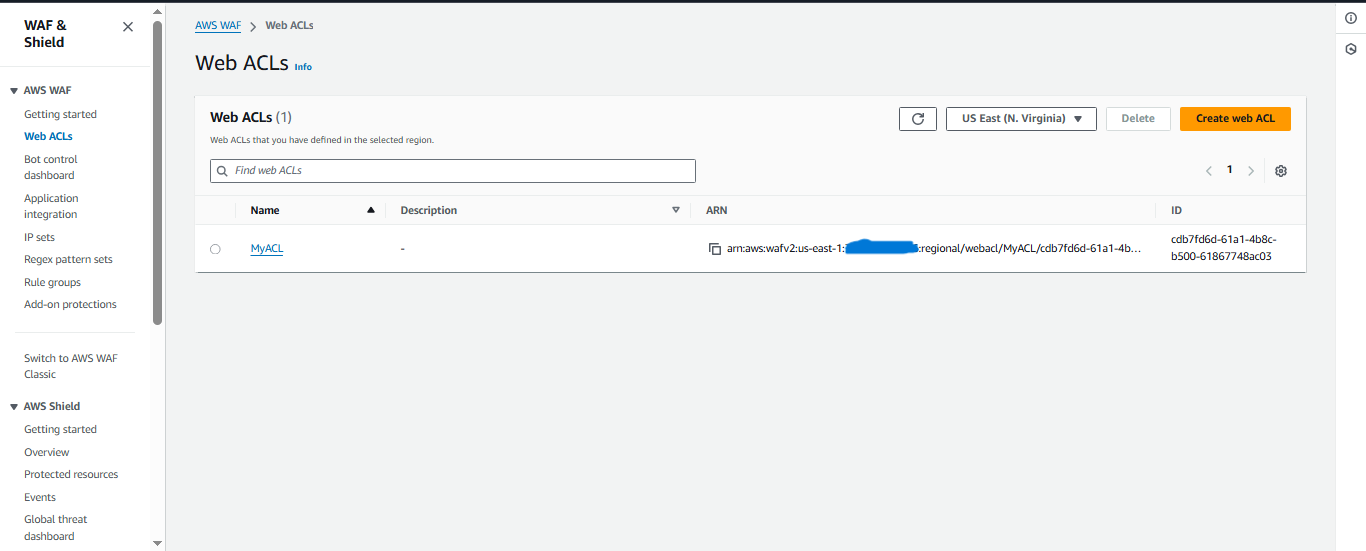Click in the Find web ACLs search field
The width and height of the screenshot is (1366, 551).
(x=453, y=171)
